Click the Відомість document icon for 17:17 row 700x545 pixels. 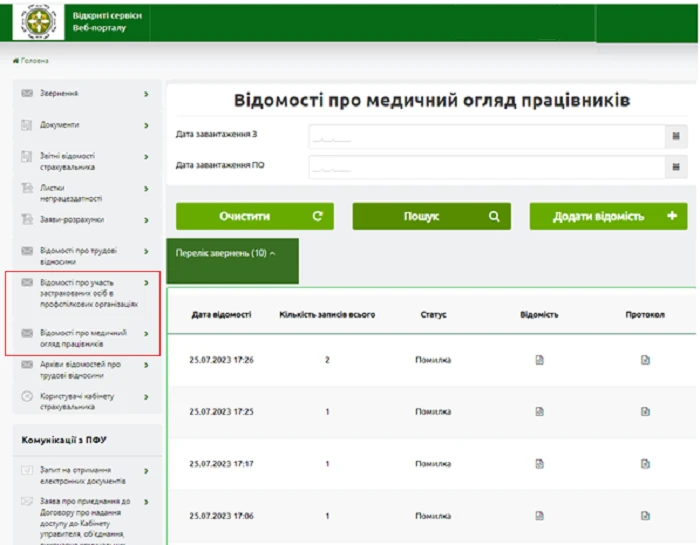(539, 464)
